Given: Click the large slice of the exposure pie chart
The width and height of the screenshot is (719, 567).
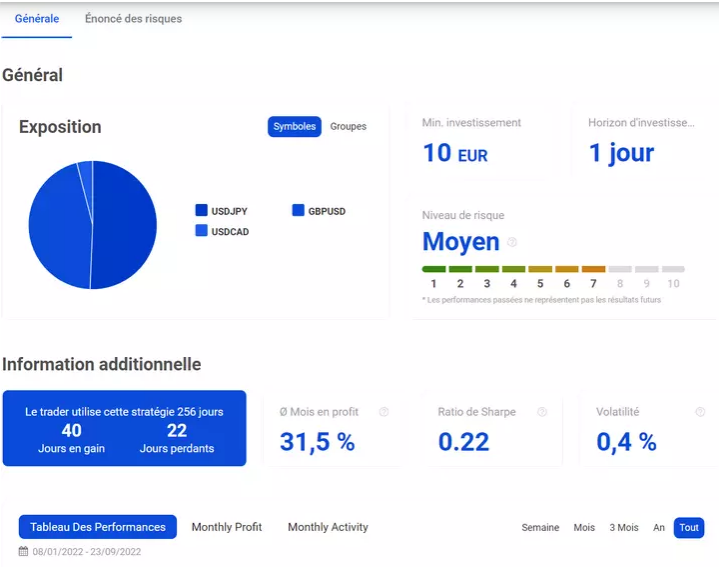Looking at the screenshot, I should [x=125, y=225].
